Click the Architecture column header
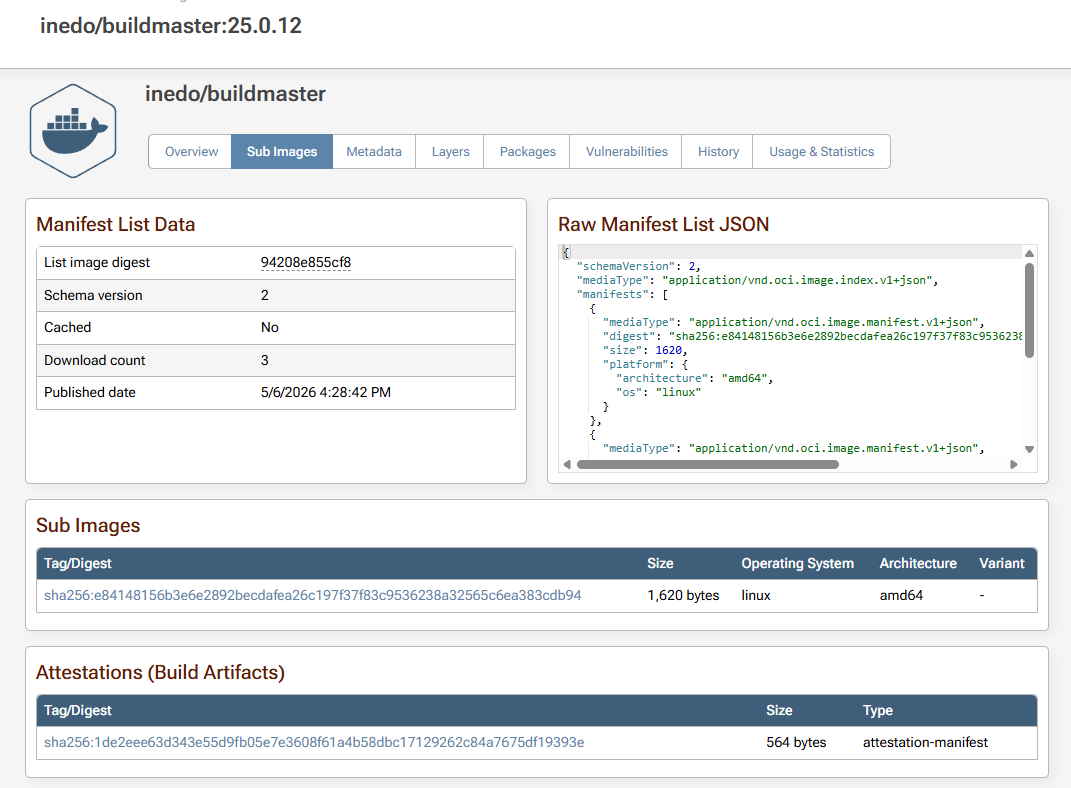Screen dimensions: 1071x788 [x=918, y=563]
